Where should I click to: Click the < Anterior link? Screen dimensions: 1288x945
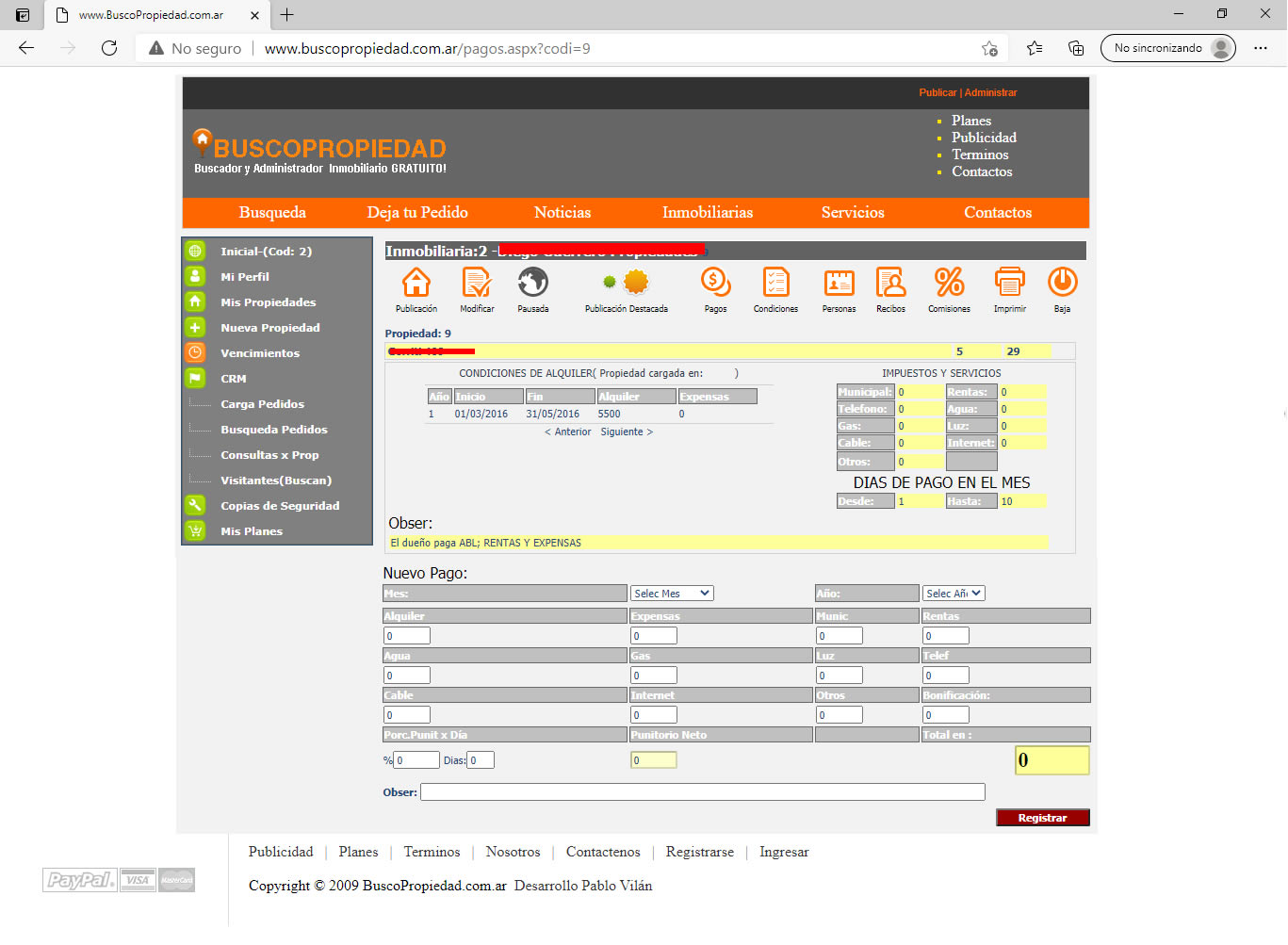[x=568, y=432]
